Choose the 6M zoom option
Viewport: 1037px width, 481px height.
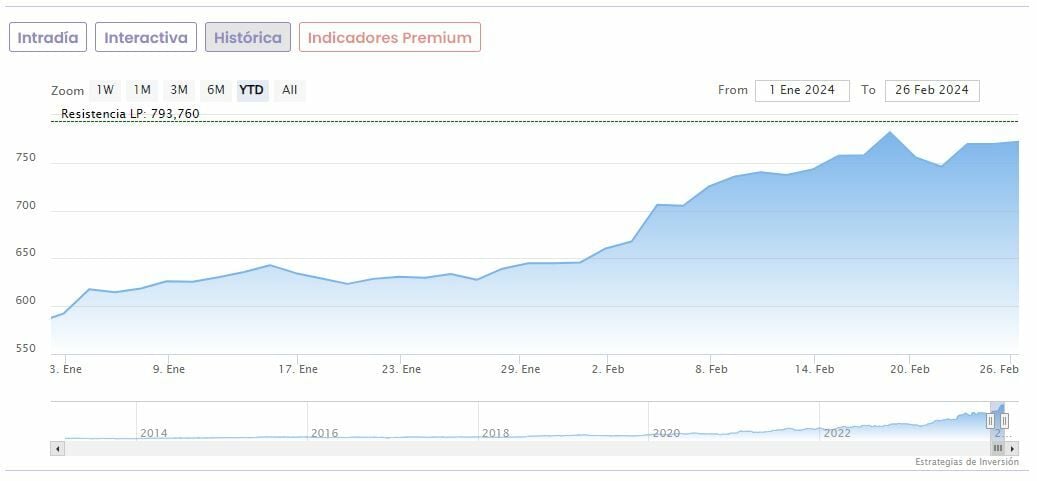pyautogui.click(x=216, y=90)
